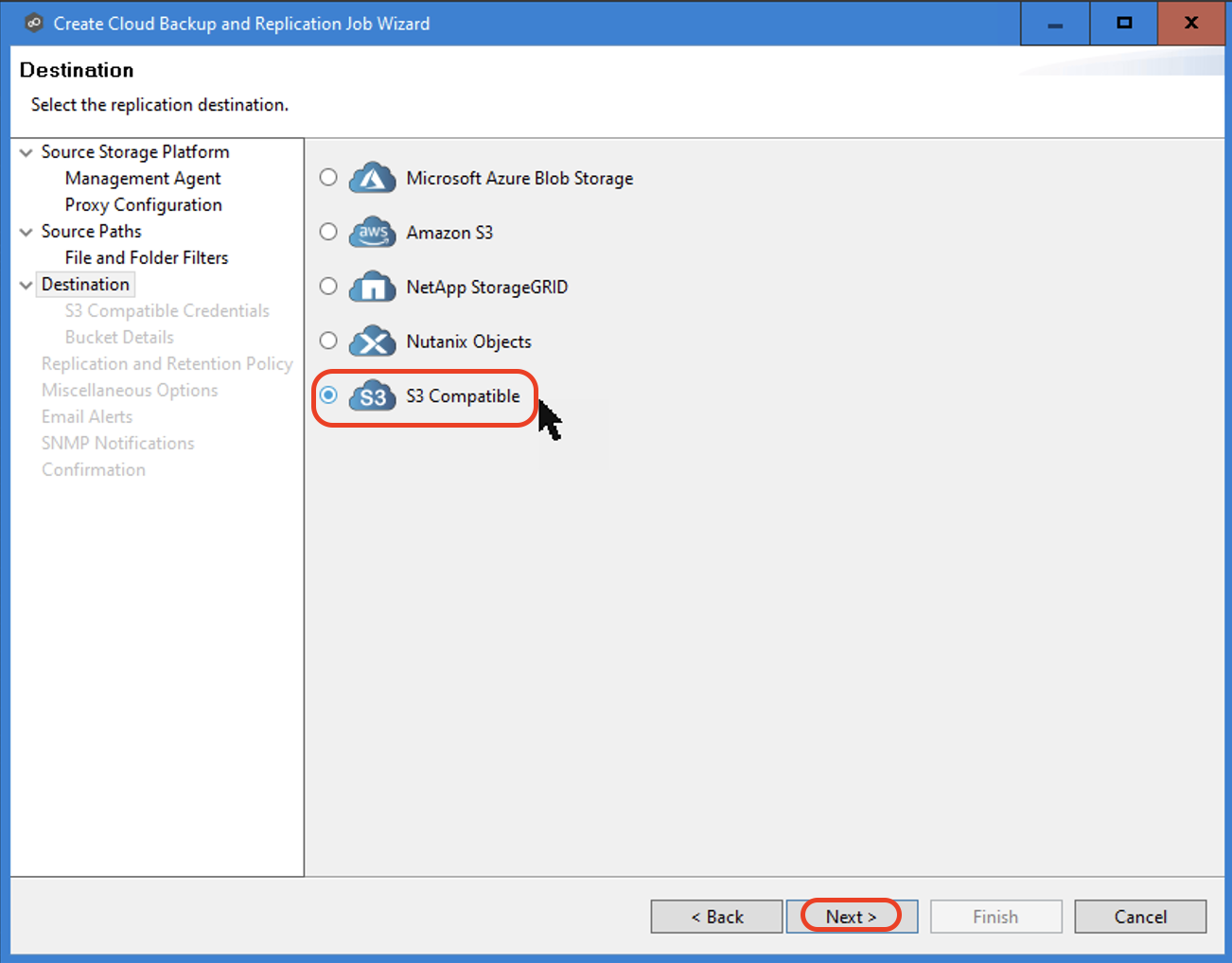1232x963 pixels.
Task: Maximize the wizard window
Action: point(1124,23)
